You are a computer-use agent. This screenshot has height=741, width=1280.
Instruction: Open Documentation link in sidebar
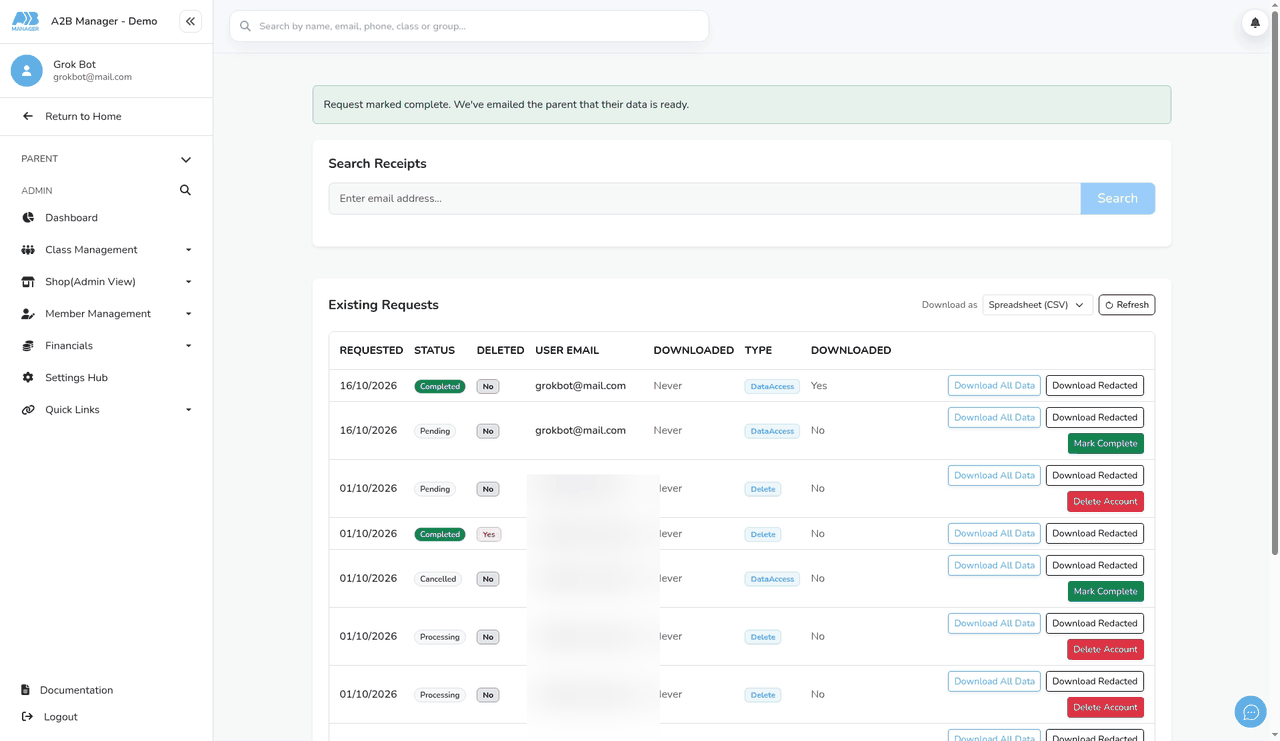tap(76, 690)
